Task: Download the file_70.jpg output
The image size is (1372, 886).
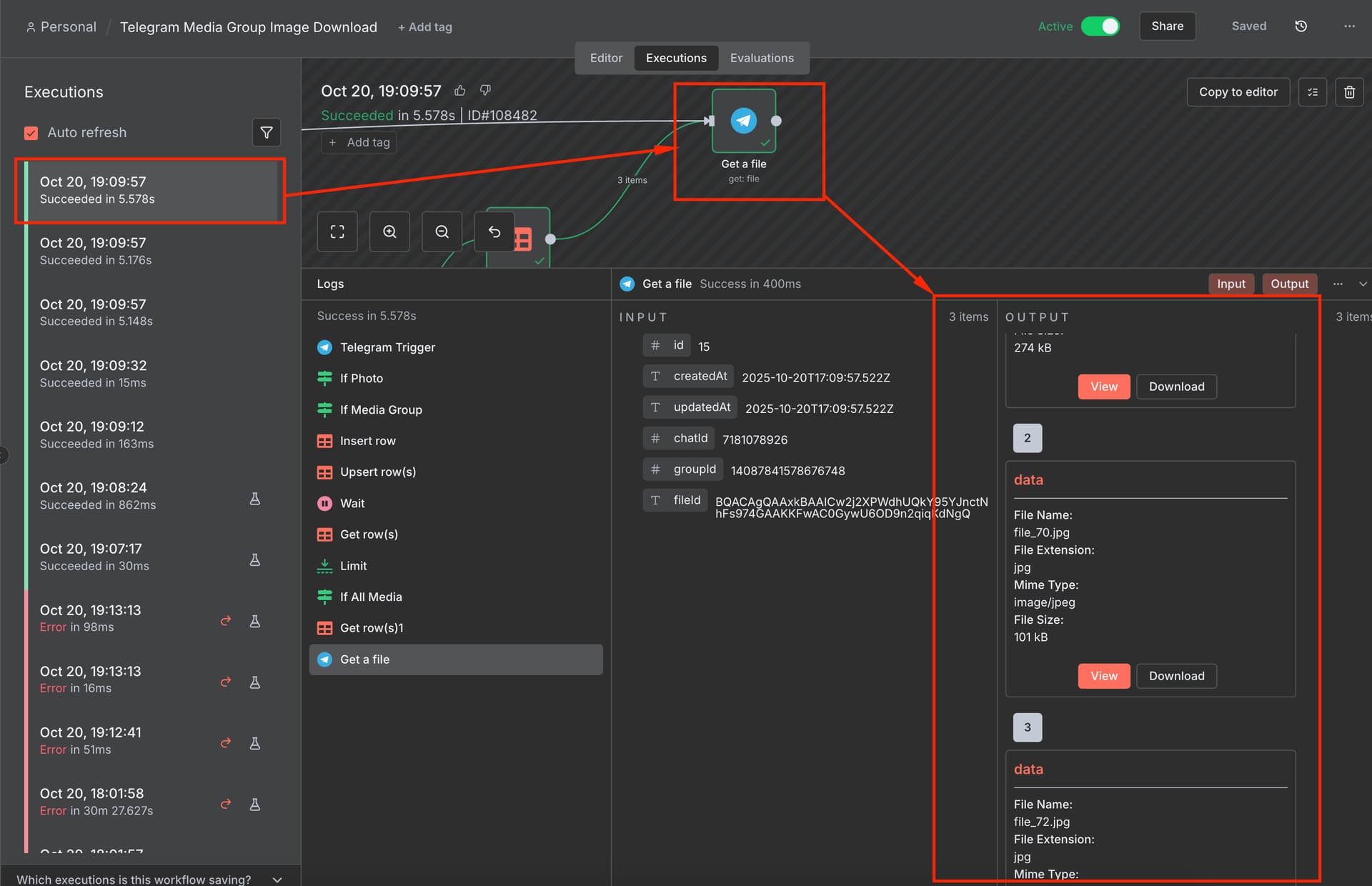Action: 1176,676
